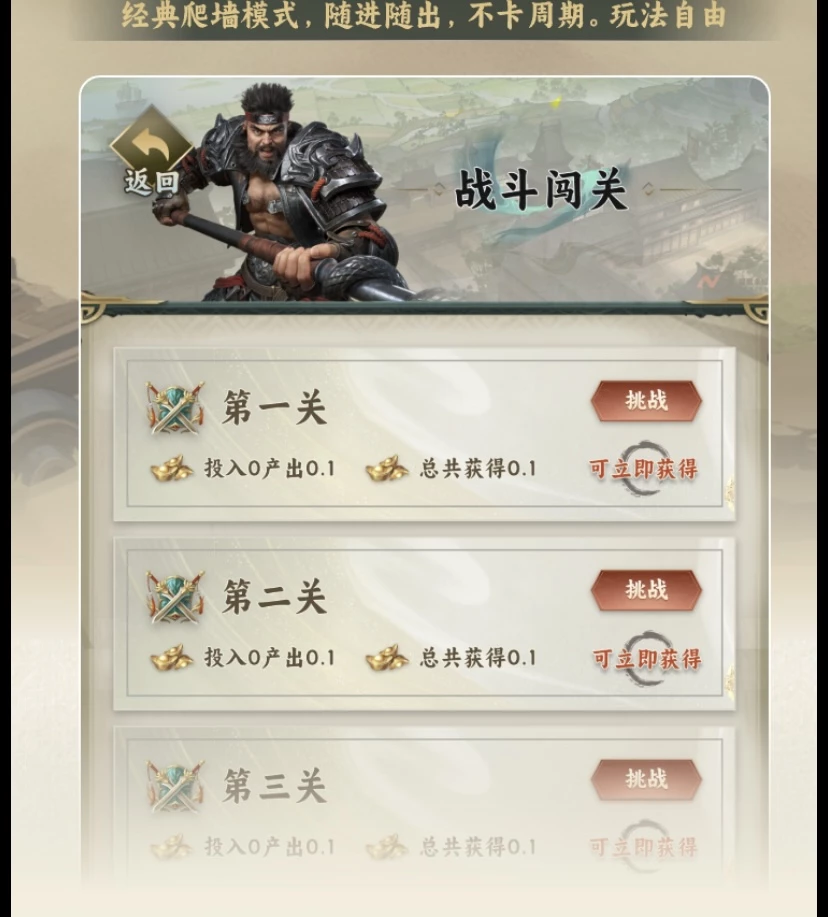Claim 可立即获得 reward in 第一关

coord(643,469)
